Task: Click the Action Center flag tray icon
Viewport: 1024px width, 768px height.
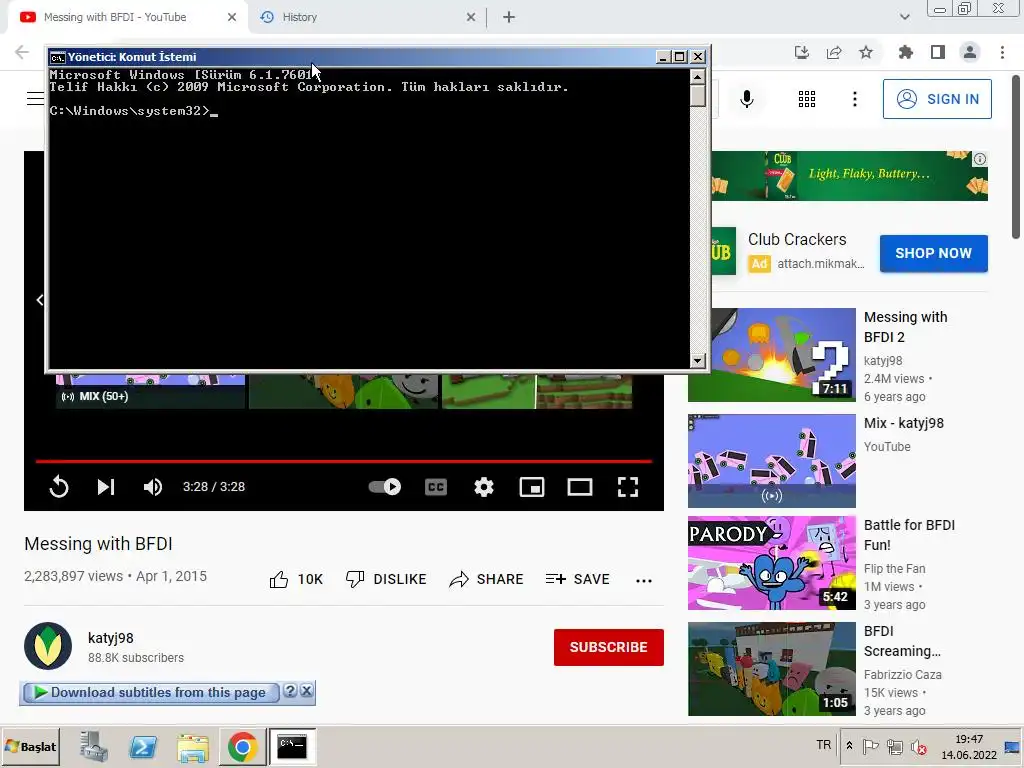Action: click(x=871, y=746)
